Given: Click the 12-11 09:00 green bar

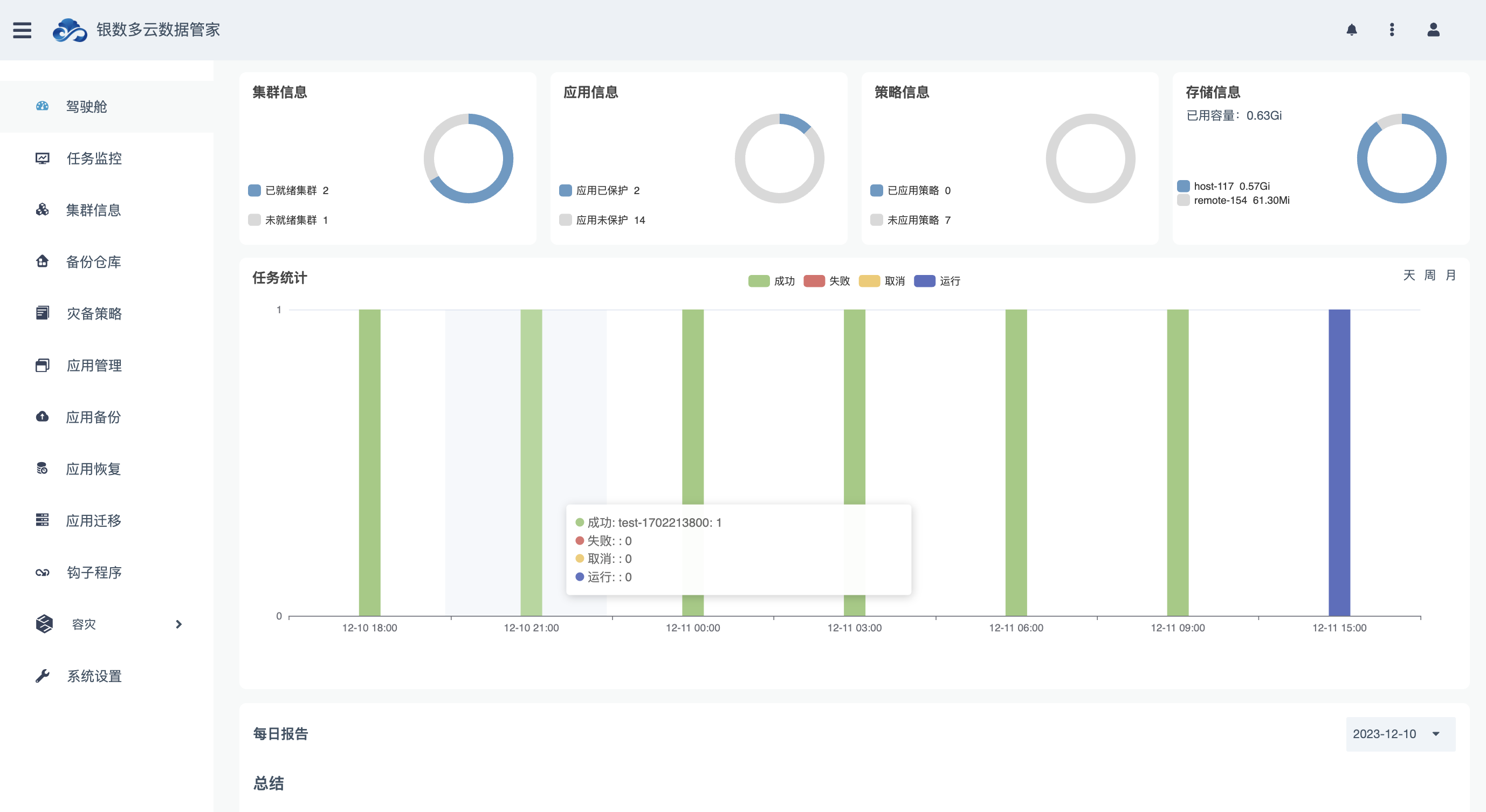Looking at the screenshot, I should coord(1178,463).
